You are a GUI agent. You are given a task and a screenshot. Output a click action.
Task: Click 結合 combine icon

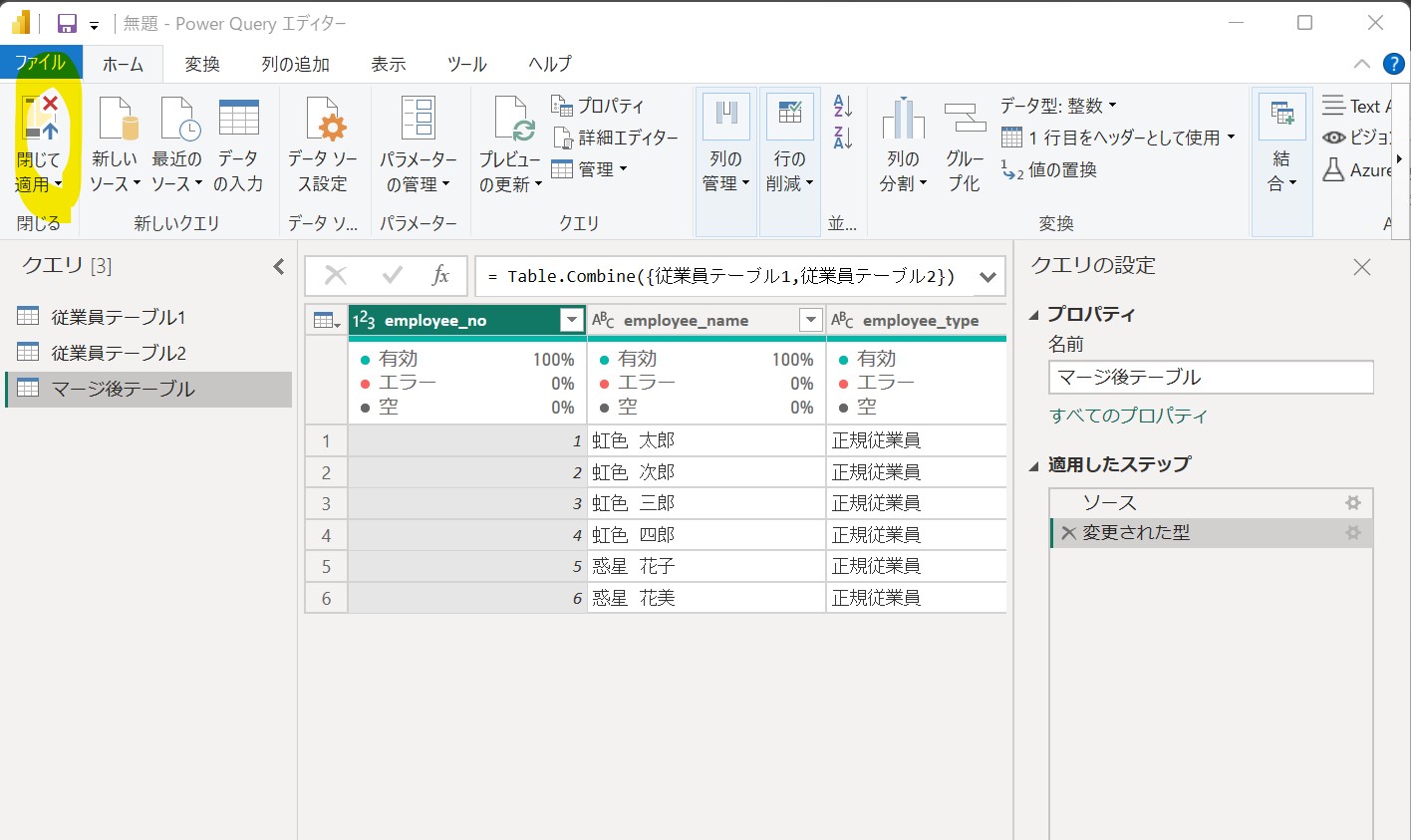[x=1282, y=116]
